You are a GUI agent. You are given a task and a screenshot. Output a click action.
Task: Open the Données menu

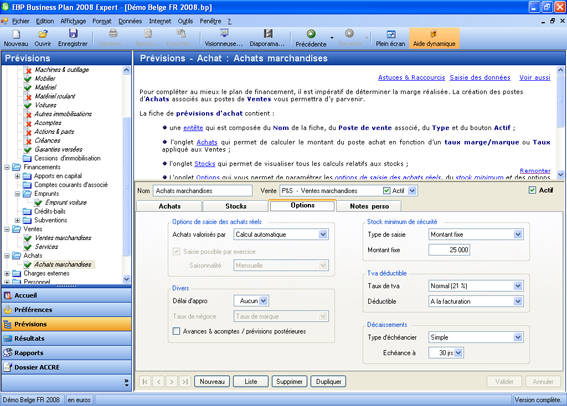click(x=130, y=21)
